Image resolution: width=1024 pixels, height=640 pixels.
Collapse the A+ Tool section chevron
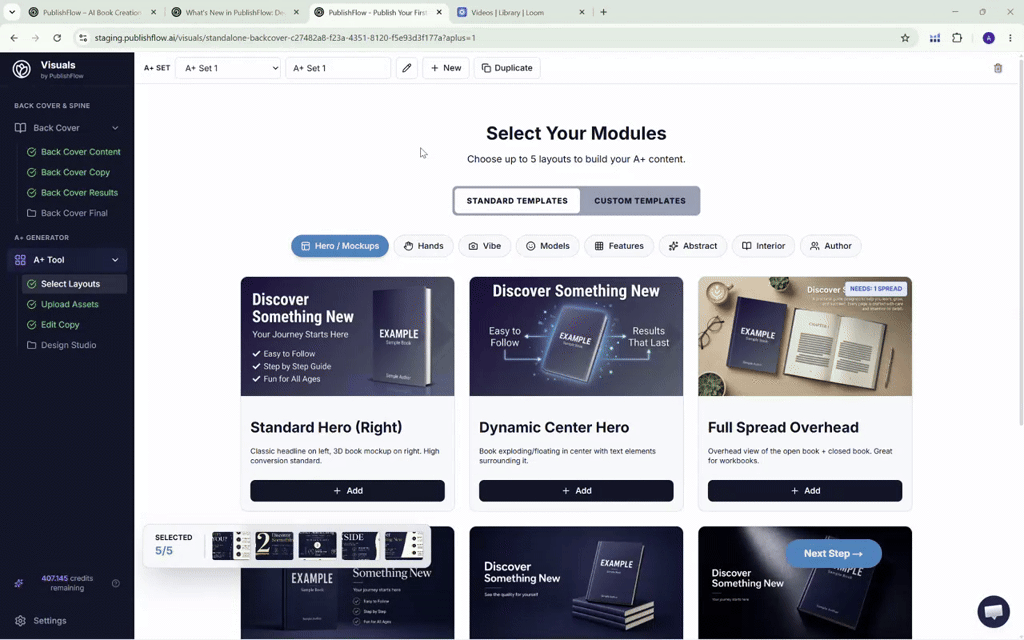(x=115, y=260)
